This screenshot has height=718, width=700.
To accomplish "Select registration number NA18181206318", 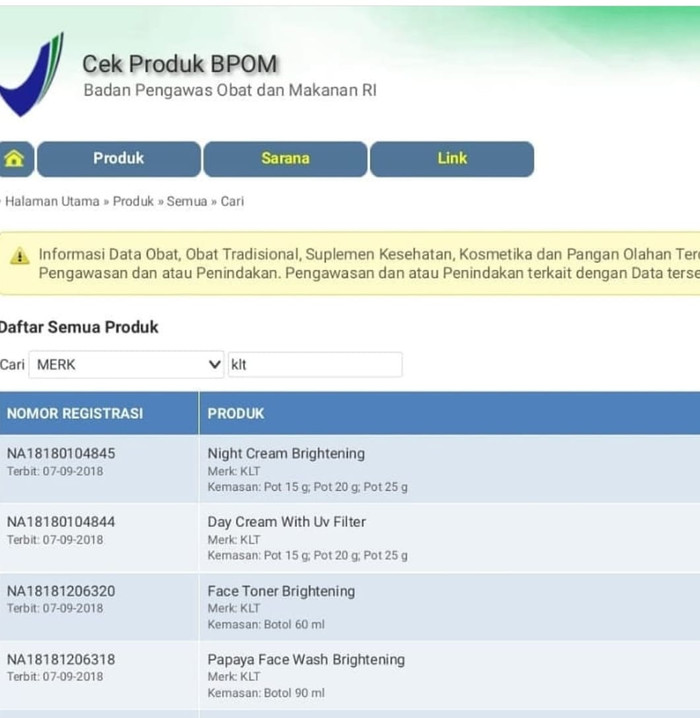I will (x=61, y=659).
